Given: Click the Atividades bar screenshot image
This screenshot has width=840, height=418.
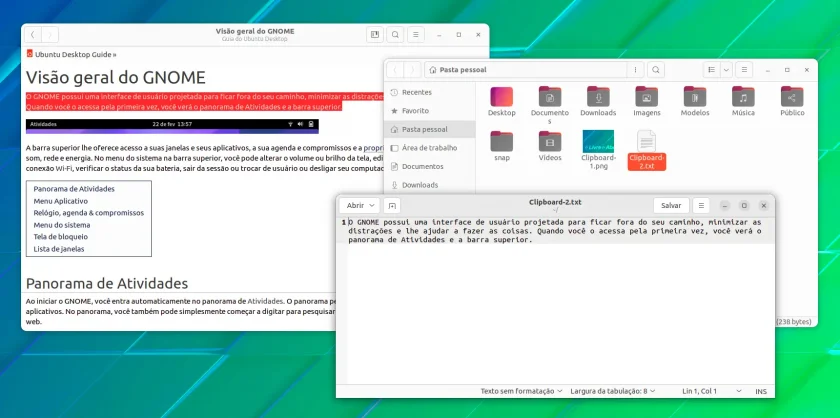Looking at the screenshot, I should (x=172, y=125).
